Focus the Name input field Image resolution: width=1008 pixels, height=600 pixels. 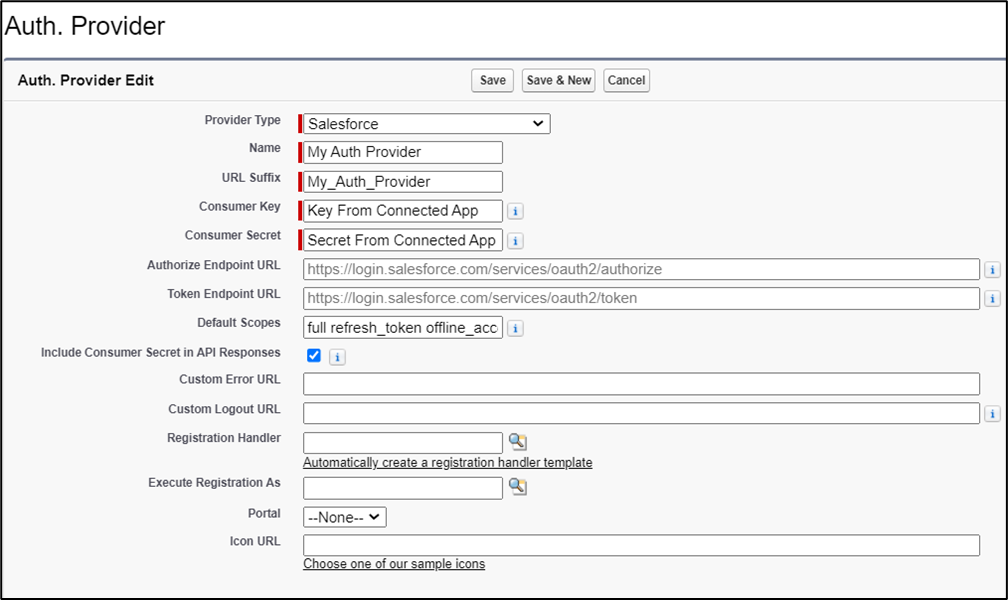tap(403, 152)
